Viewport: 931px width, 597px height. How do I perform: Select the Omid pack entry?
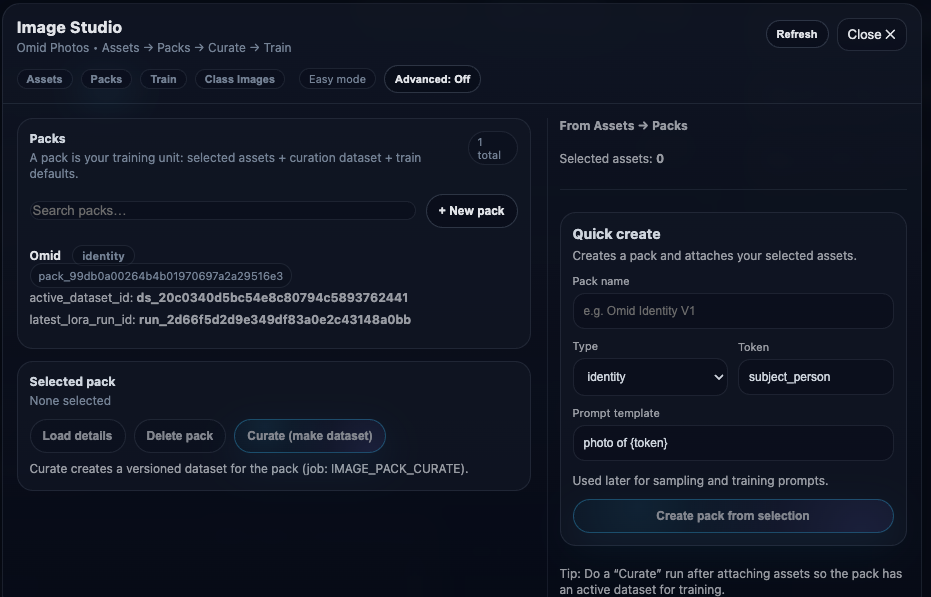click(45, 256)
